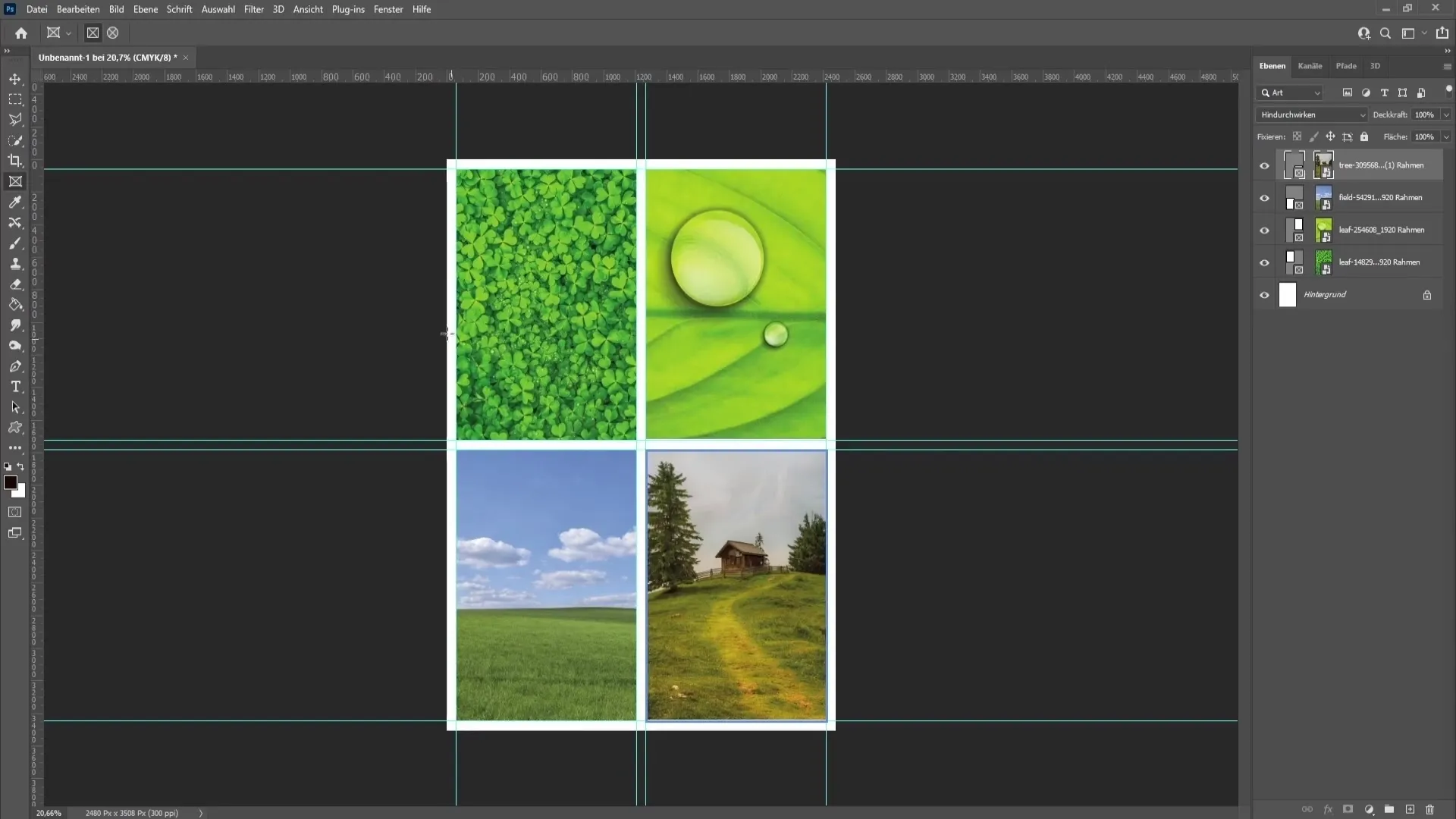Toggle Quick Mask mode
1456x819 pixels.
(15, 512)
